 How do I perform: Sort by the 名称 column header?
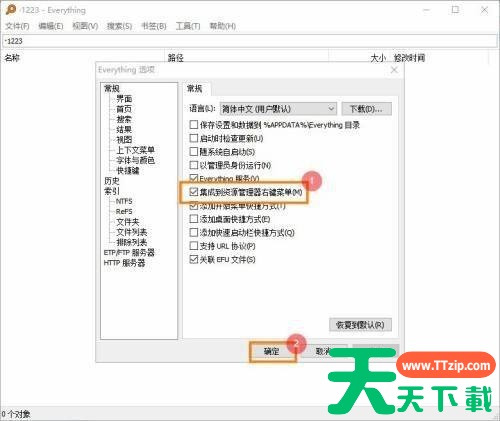click(x=12, y=58)
